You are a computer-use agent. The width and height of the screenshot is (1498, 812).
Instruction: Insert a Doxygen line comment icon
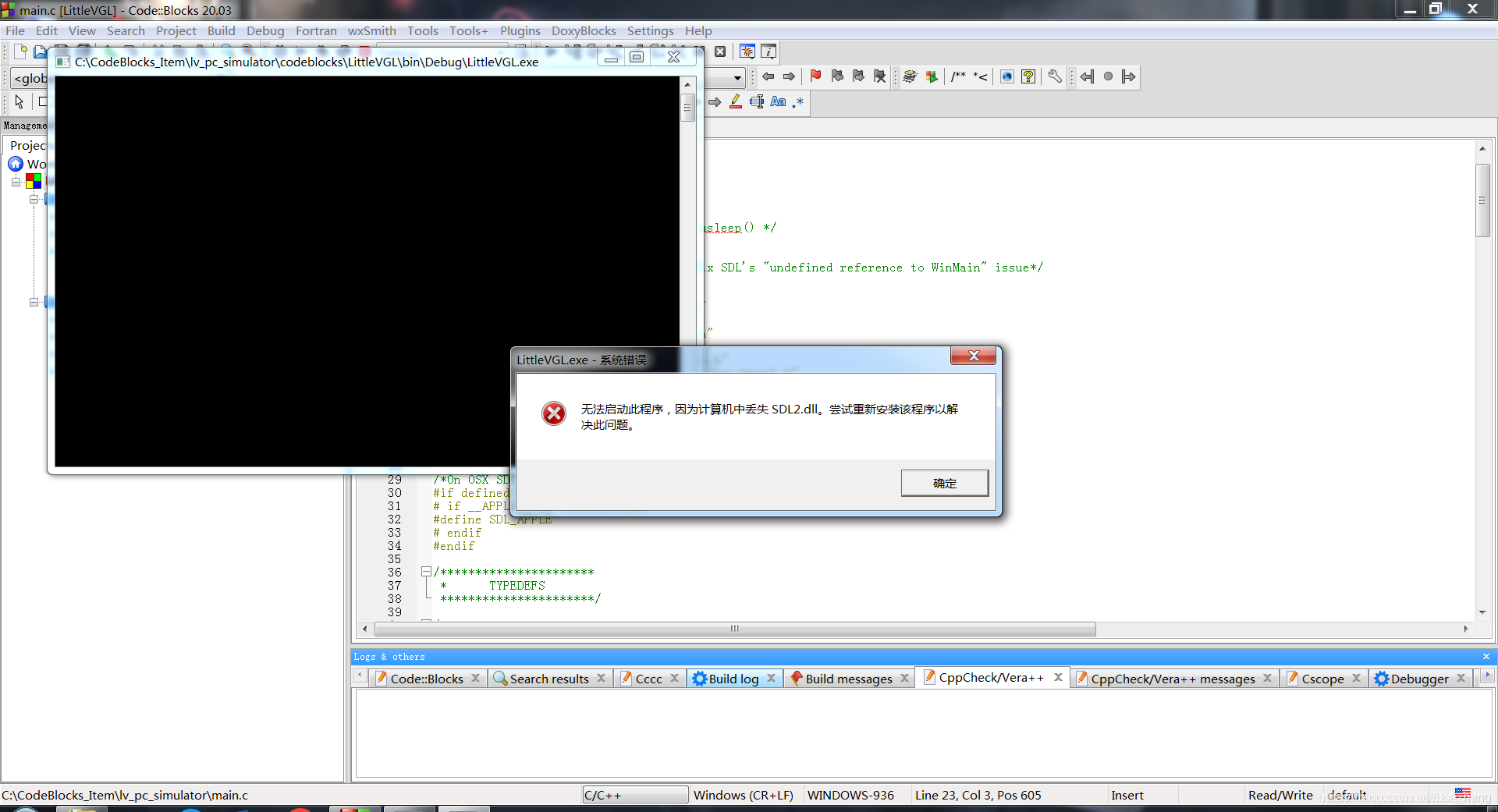coord(980,76)
